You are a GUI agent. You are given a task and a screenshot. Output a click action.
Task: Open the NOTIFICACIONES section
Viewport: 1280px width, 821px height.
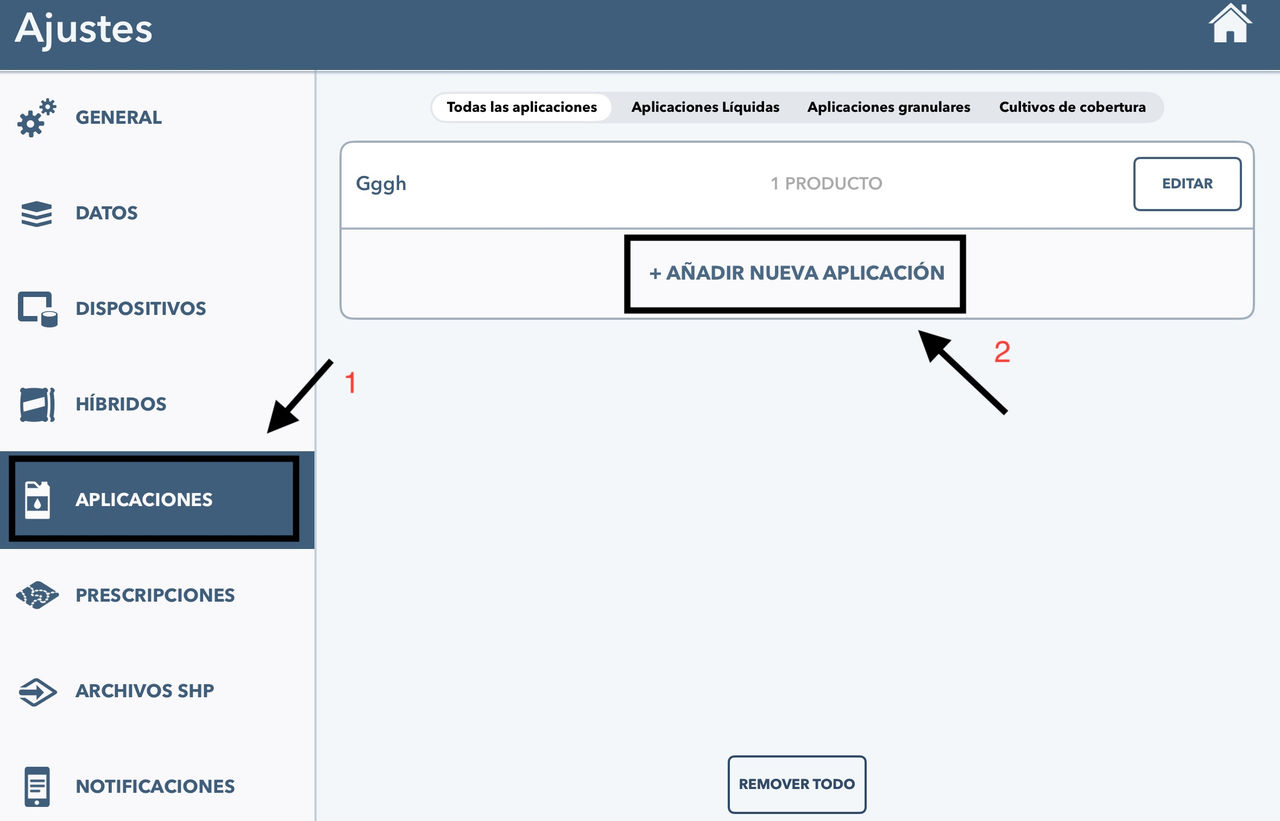157,786
